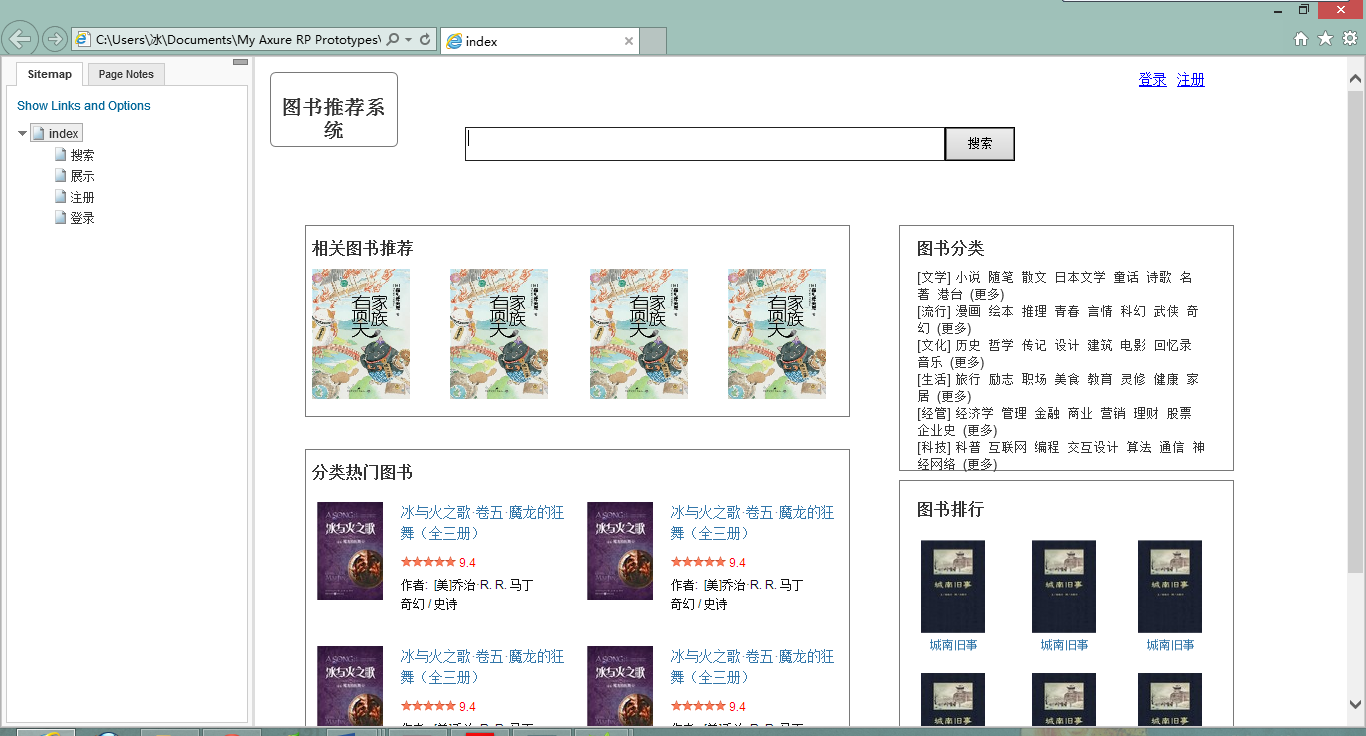Select the 健康 category
1366x736 pixels.
coord(1166,380)
